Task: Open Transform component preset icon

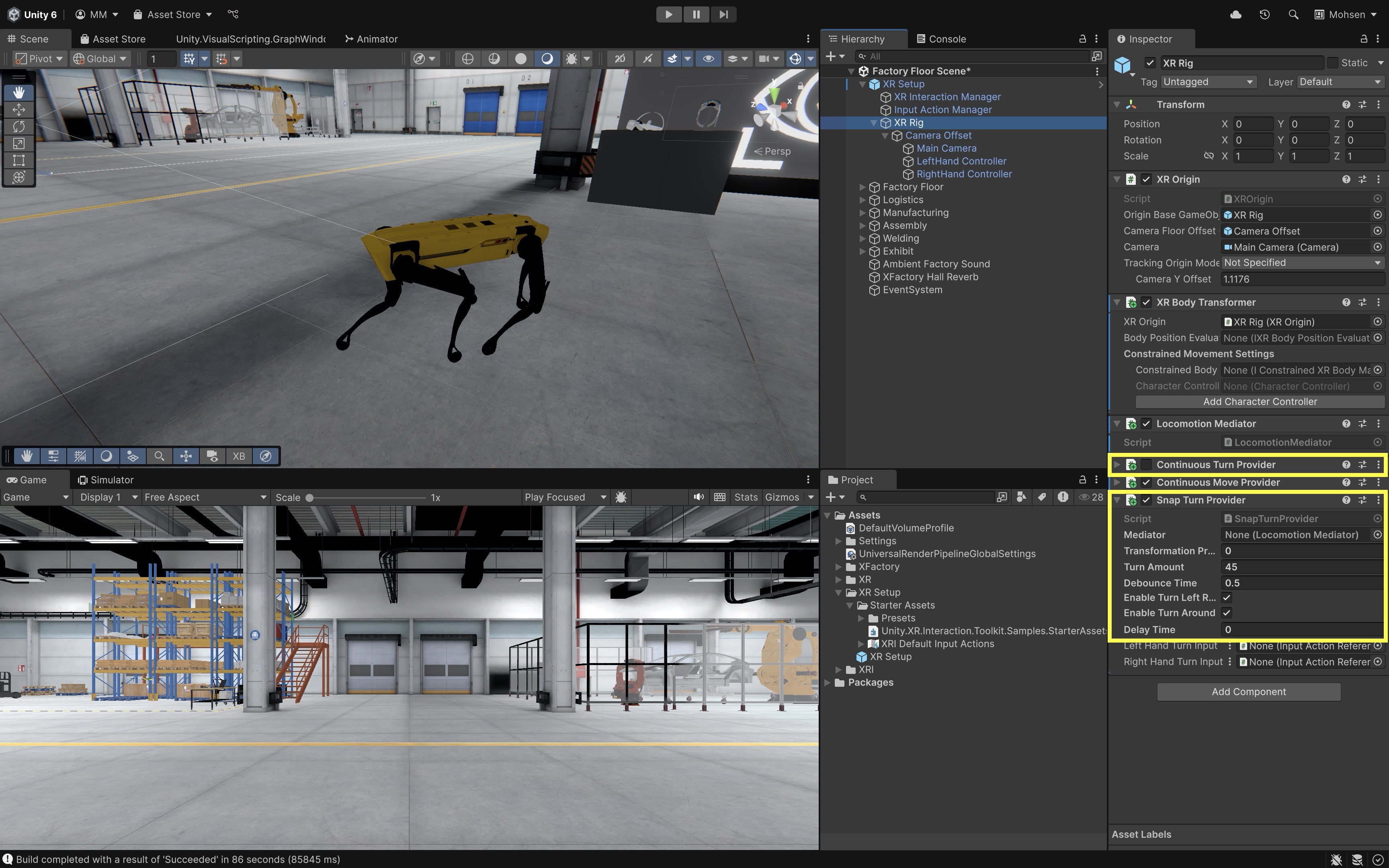Action: 1362,104
